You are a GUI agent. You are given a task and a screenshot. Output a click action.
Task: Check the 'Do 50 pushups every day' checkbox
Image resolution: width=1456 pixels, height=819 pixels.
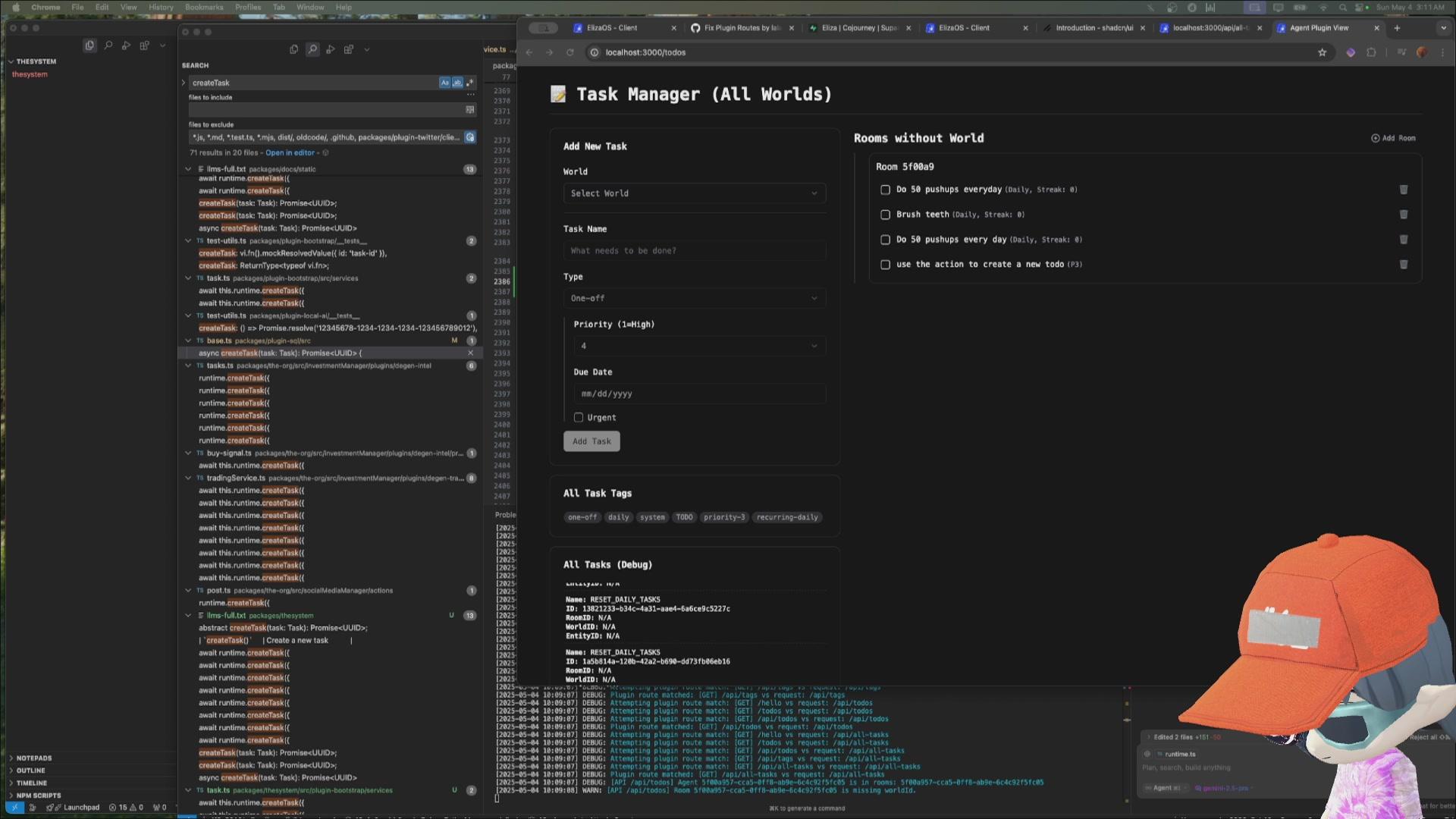coord(885,240)
